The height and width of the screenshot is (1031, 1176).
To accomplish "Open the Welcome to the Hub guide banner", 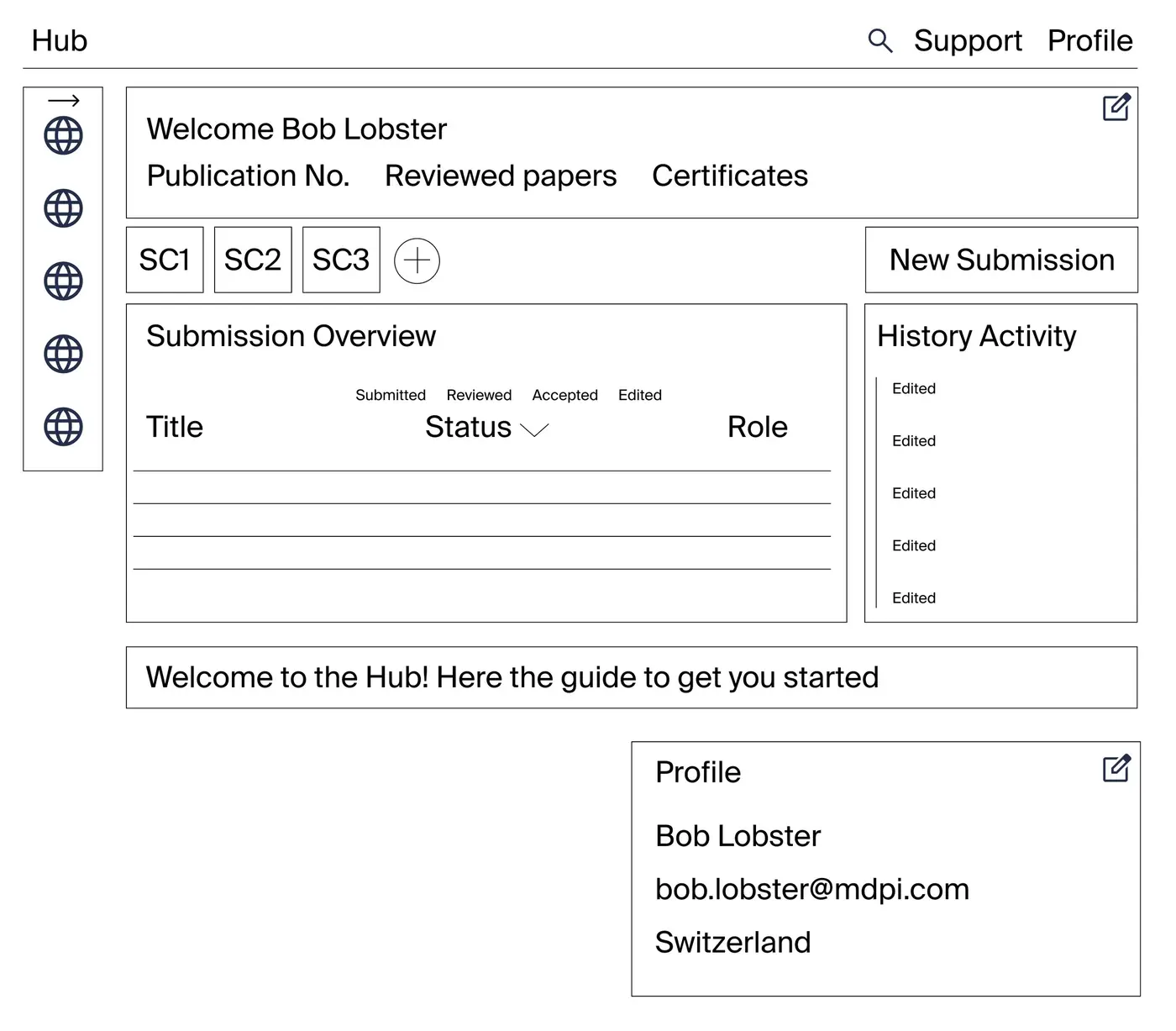I will [632, 677].
